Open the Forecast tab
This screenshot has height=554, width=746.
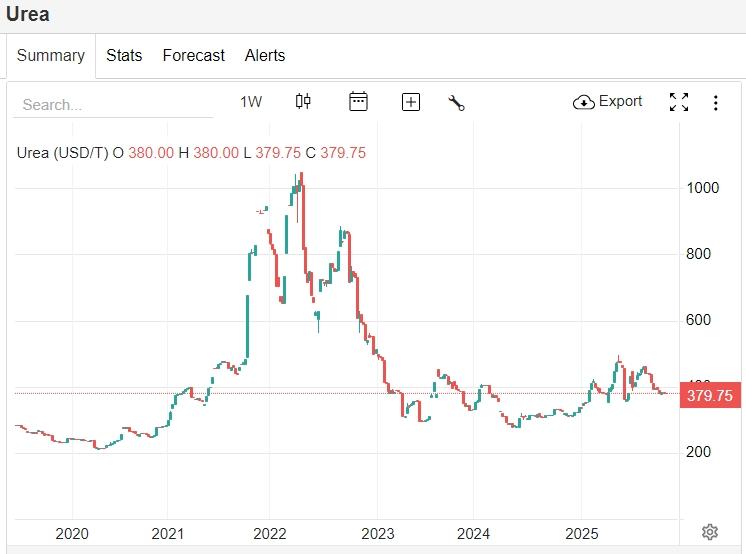[193, 56]
